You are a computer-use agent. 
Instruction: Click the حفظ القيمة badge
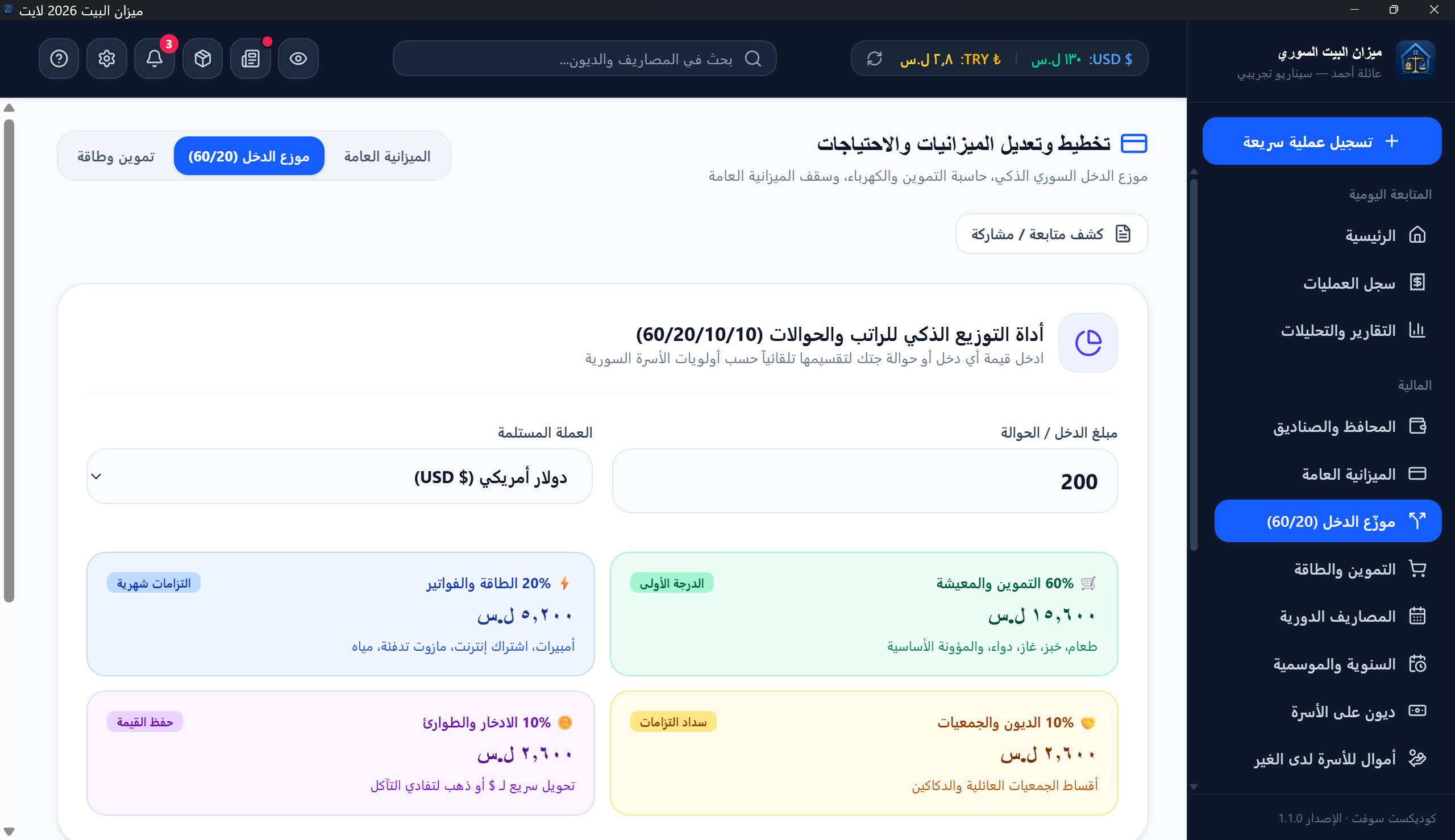[x=145, y=722]
